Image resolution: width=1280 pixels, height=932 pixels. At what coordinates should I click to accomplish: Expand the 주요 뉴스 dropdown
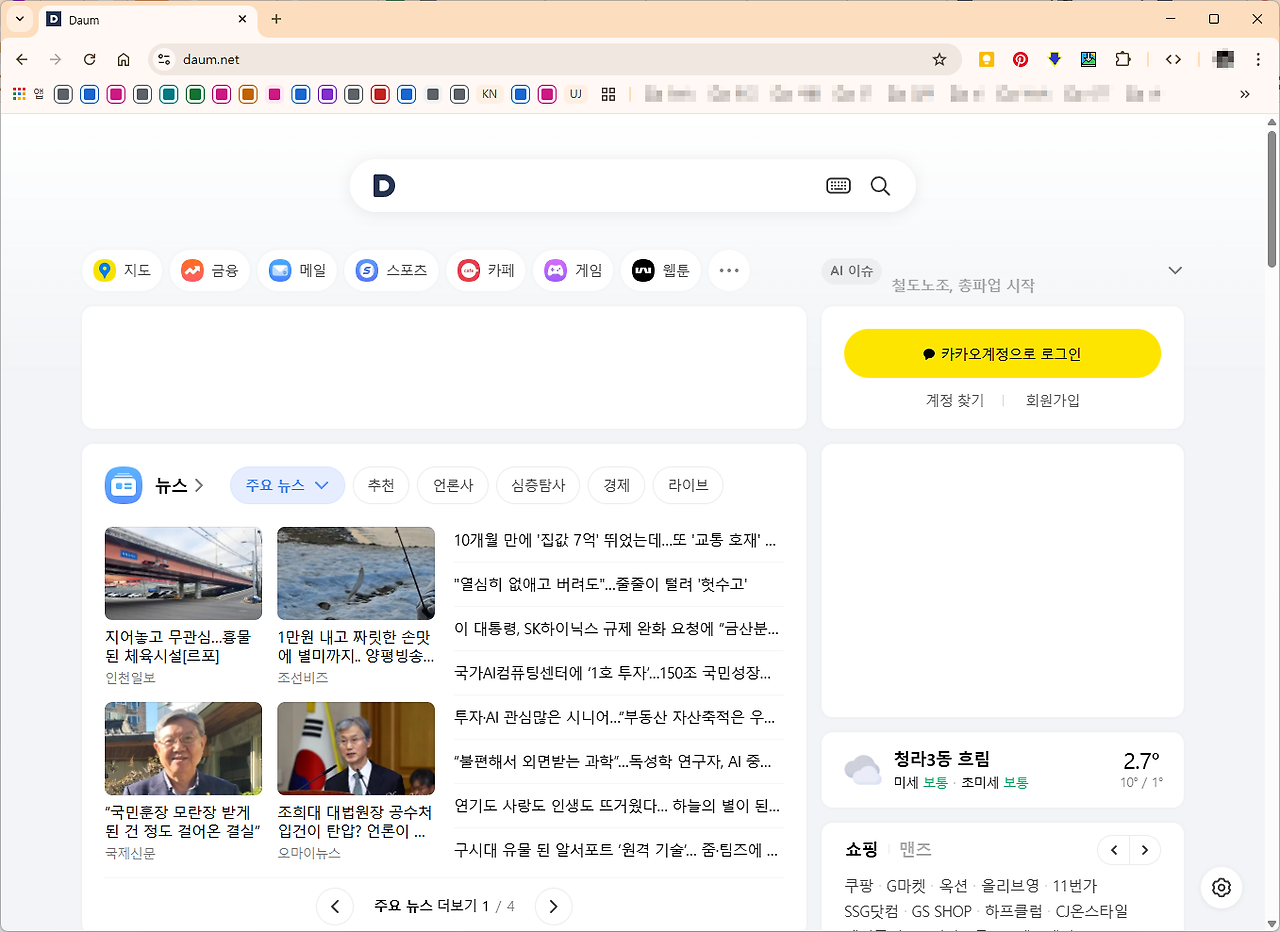pyautogui.click(x=288, y=485)
